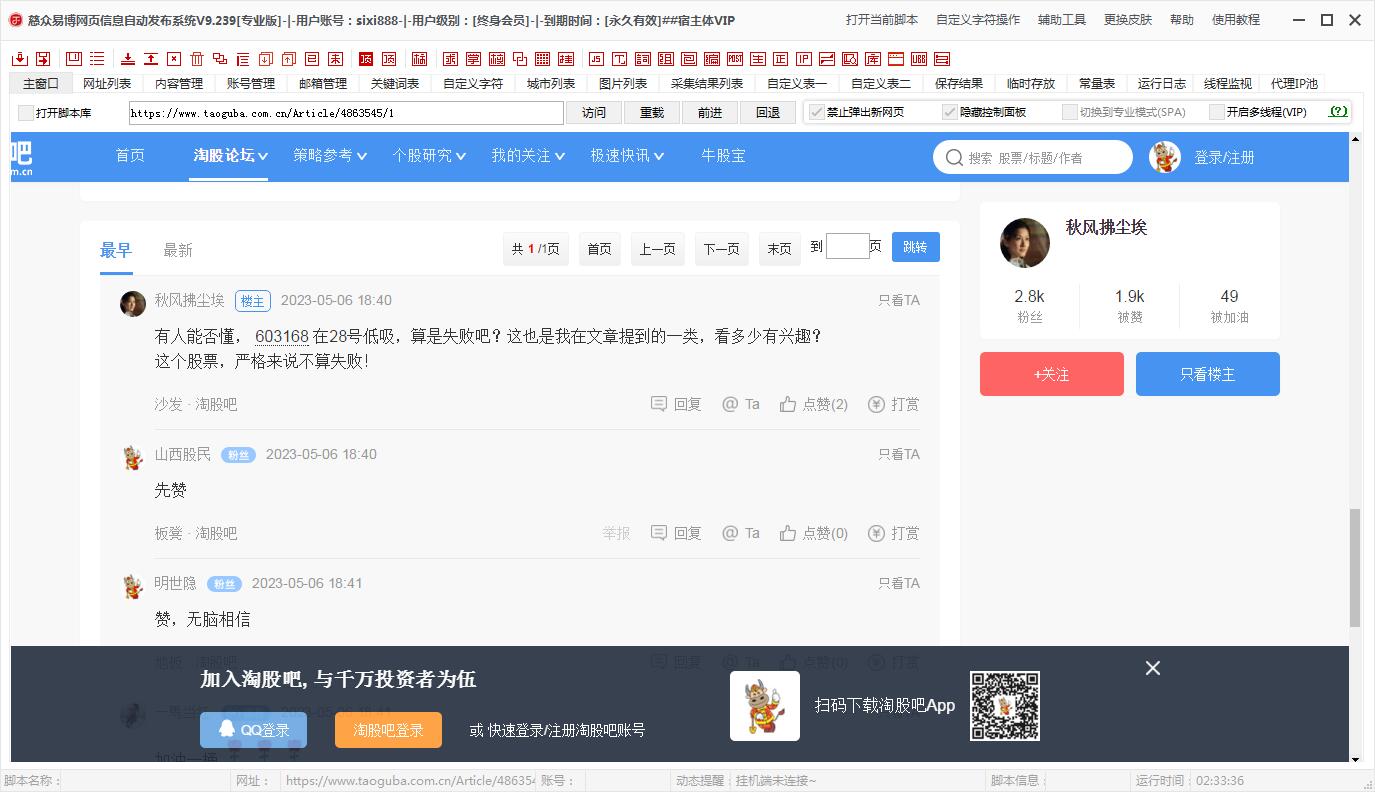
Task: Toggle the 禁止弹出新网页 checkbox
Action: coord(817,112)
